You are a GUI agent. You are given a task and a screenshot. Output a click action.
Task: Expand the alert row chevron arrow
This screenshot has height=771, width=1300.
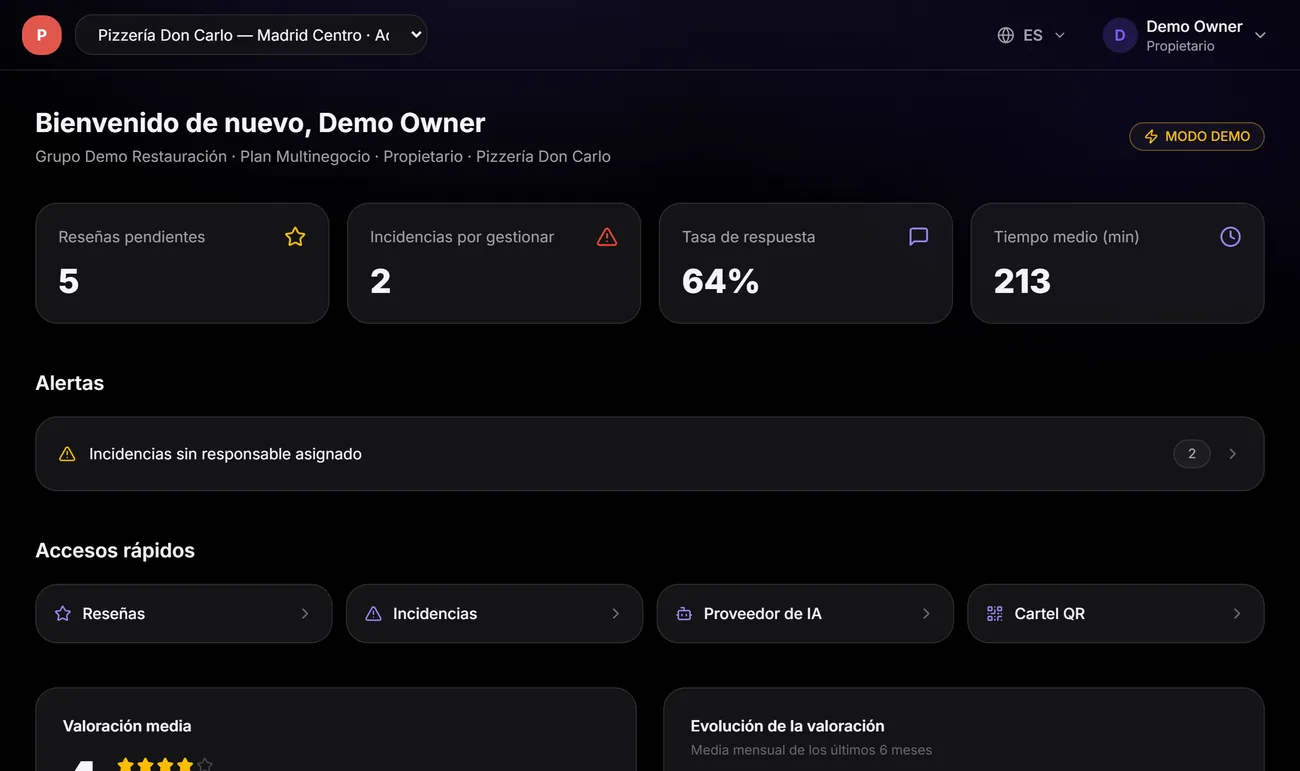tap(1233, 454)
